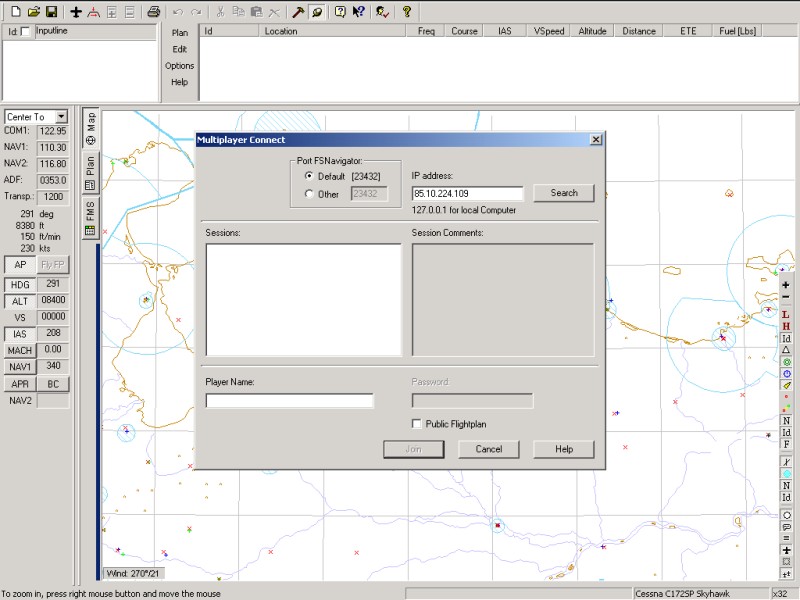Click the hammer tool icon

298,12
